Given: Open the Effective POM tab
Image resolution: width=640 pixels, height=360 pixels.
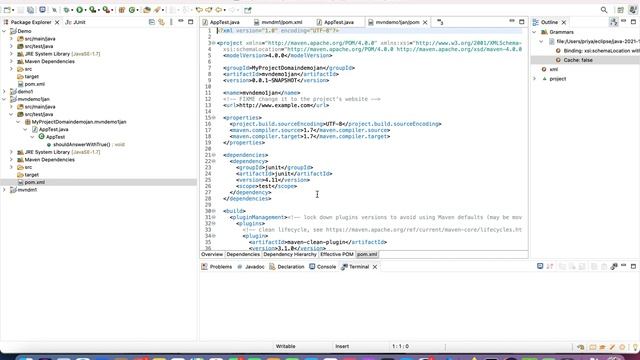Looking at the screenshot, I should coord(337,254).
